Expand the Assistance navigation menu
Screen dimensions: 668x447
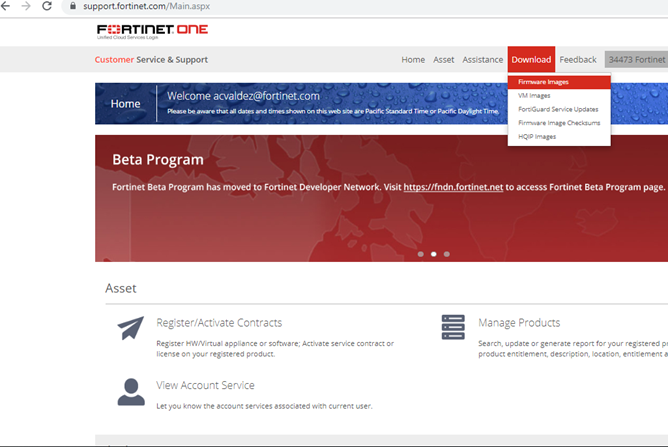(x=482, y=60)
